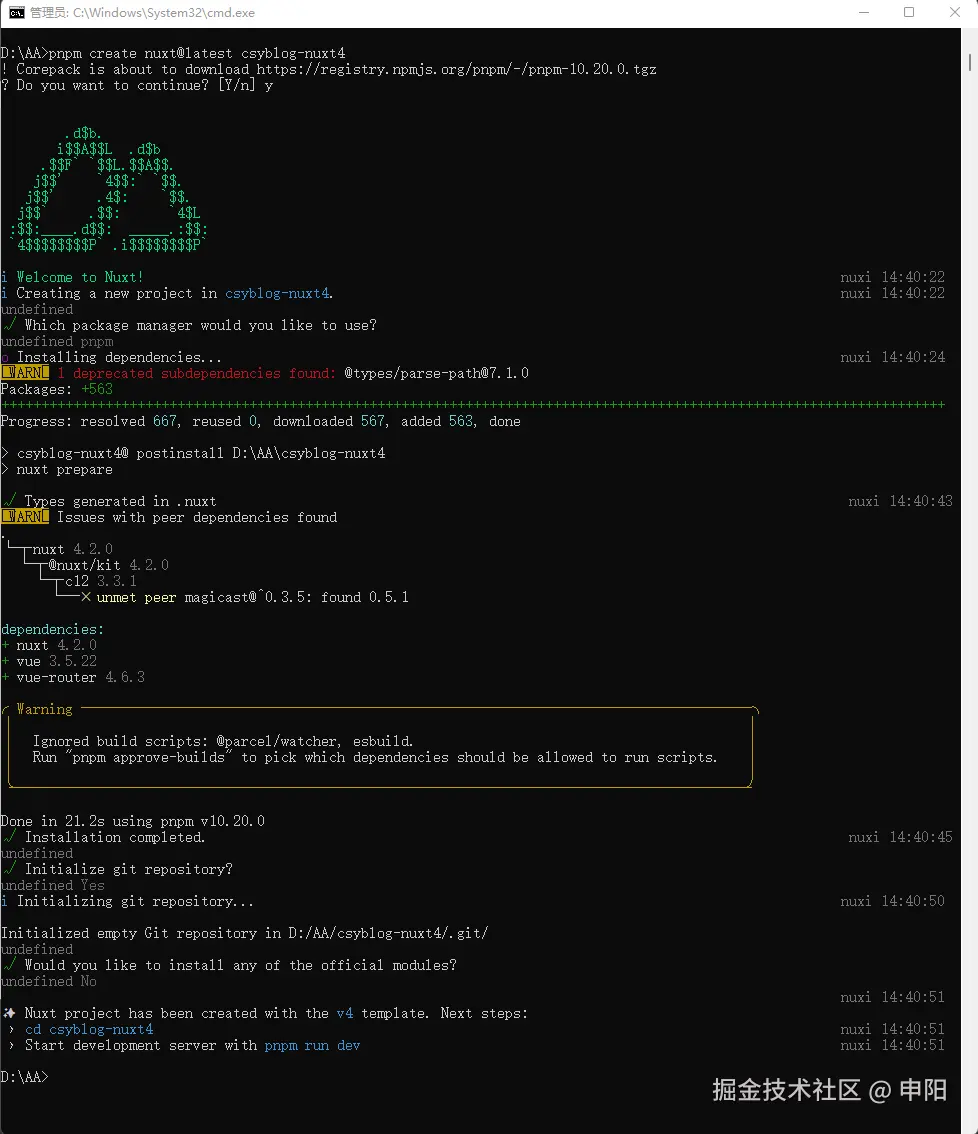978x1134 pixels.
Task: Click the postinstall line with 'D:\AA\csyblog-nuxt4'
Action: tap(193, 453)
